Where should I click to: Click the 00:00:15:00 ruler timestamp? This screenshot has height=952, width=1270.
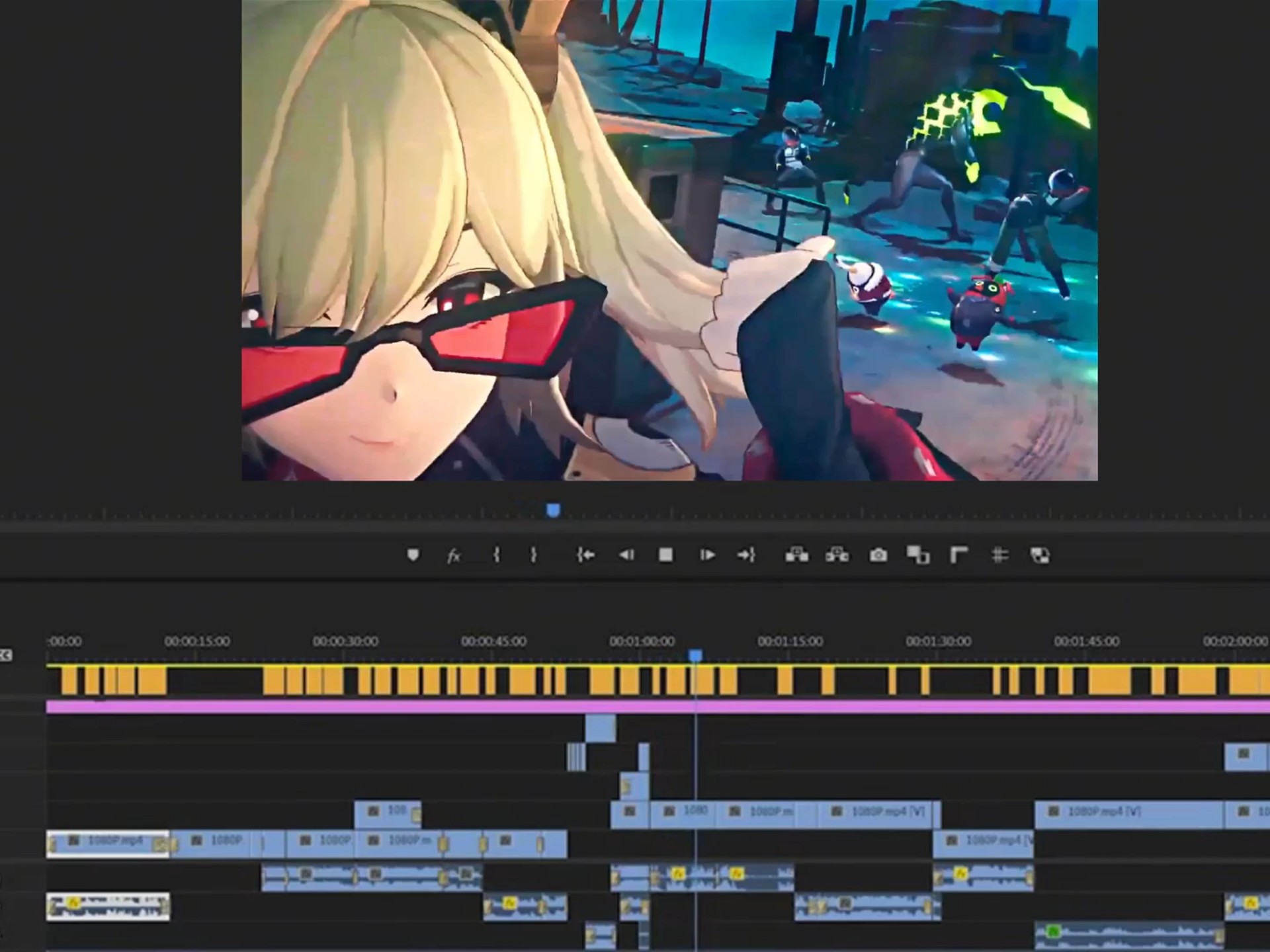coord(197,641)
